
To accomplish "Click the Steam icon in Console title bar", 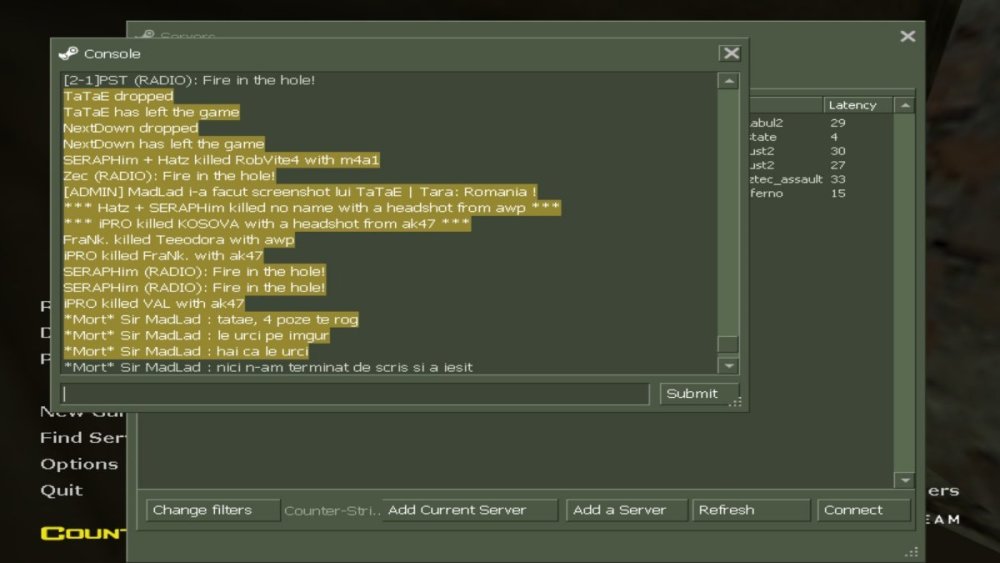I will tap(68, 54).
